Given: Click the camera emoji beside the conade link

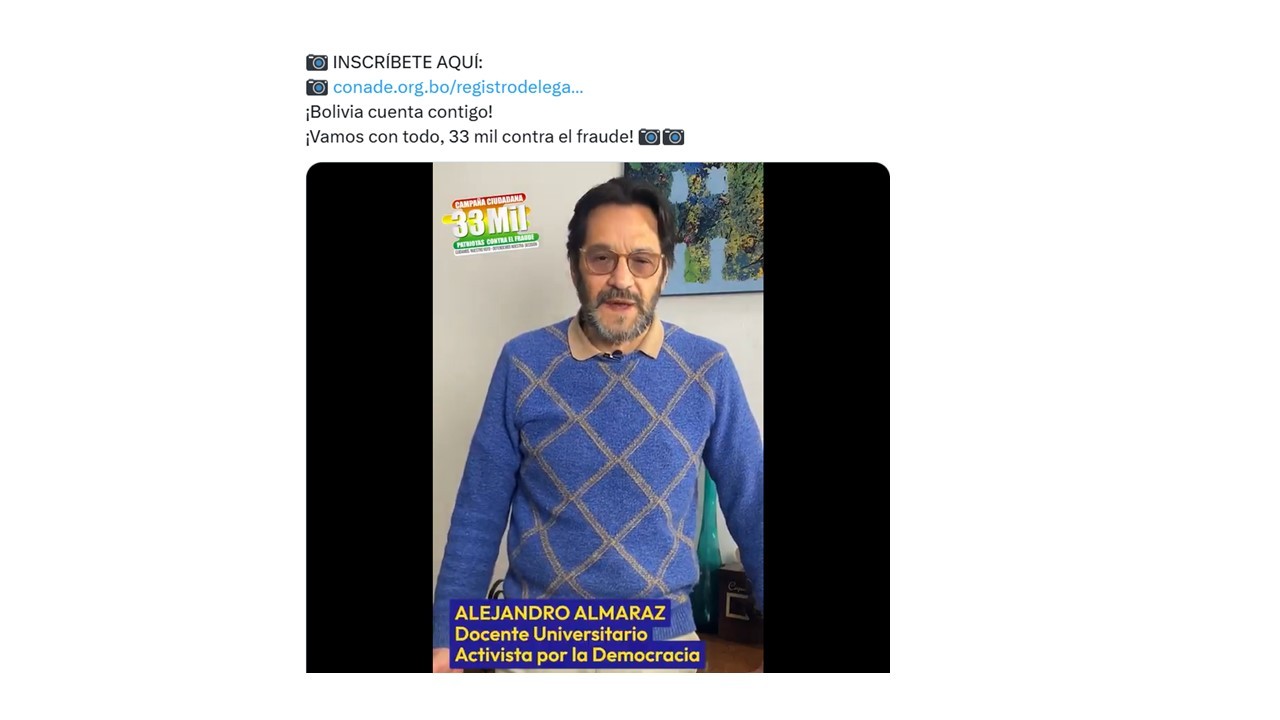Looking at the screenshot, I should [317, 87].
